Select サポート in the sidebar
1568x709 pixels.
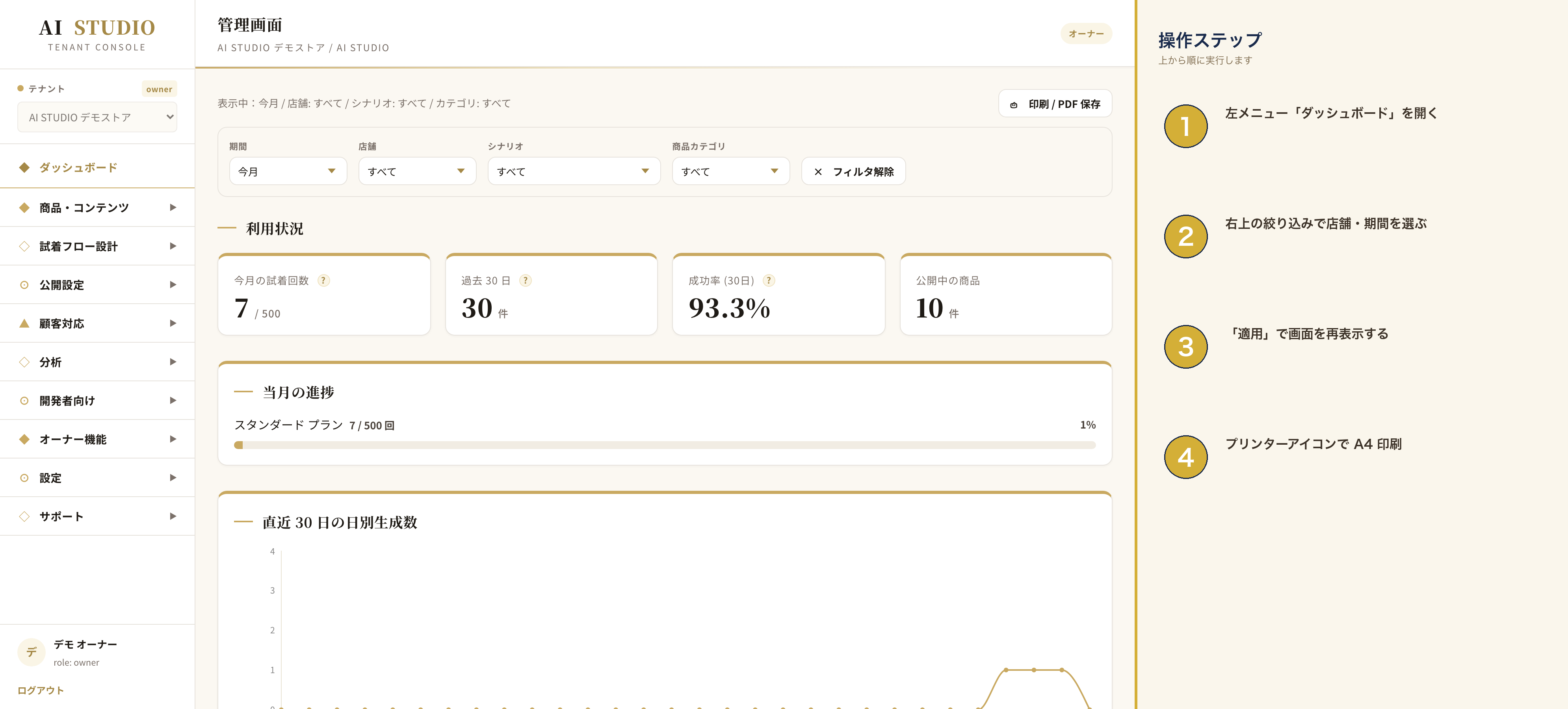pos(97,516)
